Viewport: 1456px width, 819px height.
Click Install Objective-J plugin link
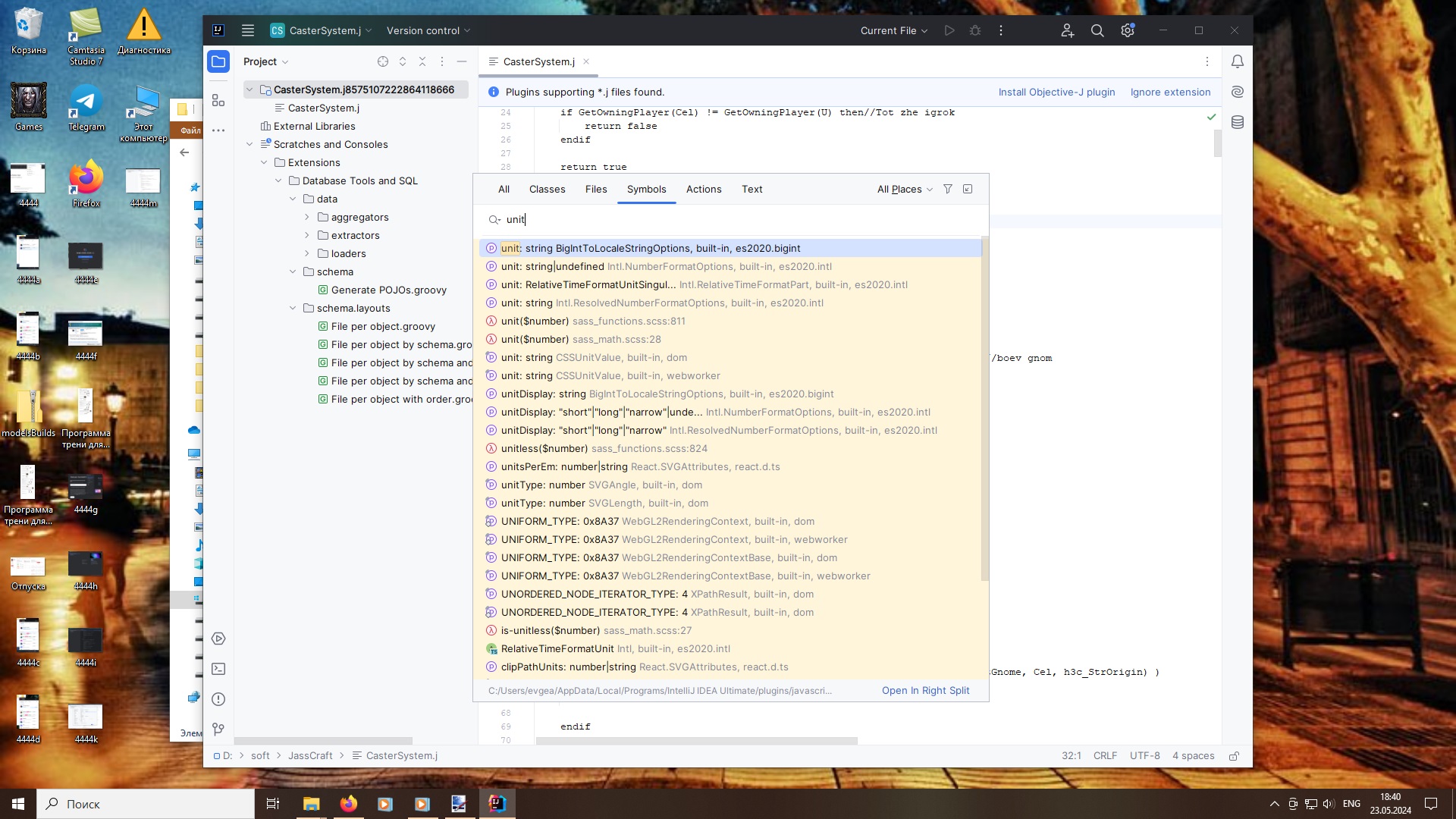[x=1056, y=92]
